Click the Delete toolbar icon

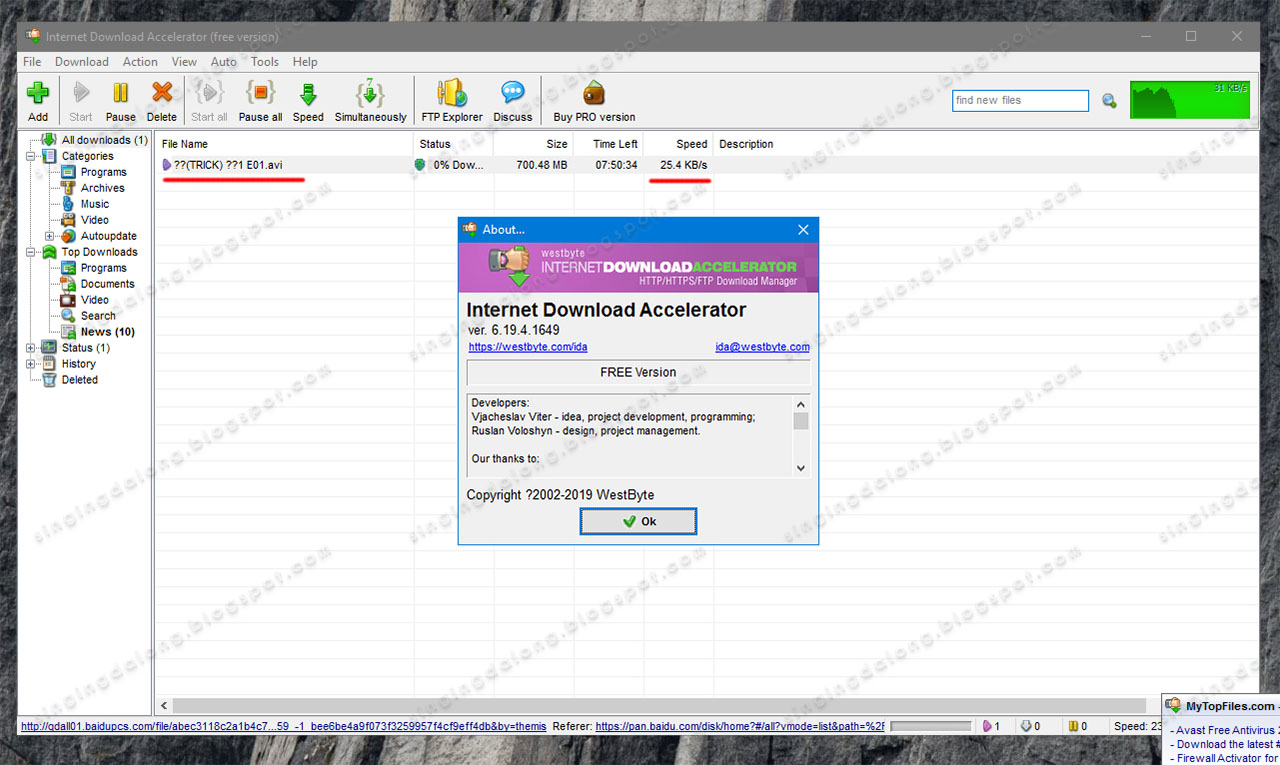[x=162, y=94]
